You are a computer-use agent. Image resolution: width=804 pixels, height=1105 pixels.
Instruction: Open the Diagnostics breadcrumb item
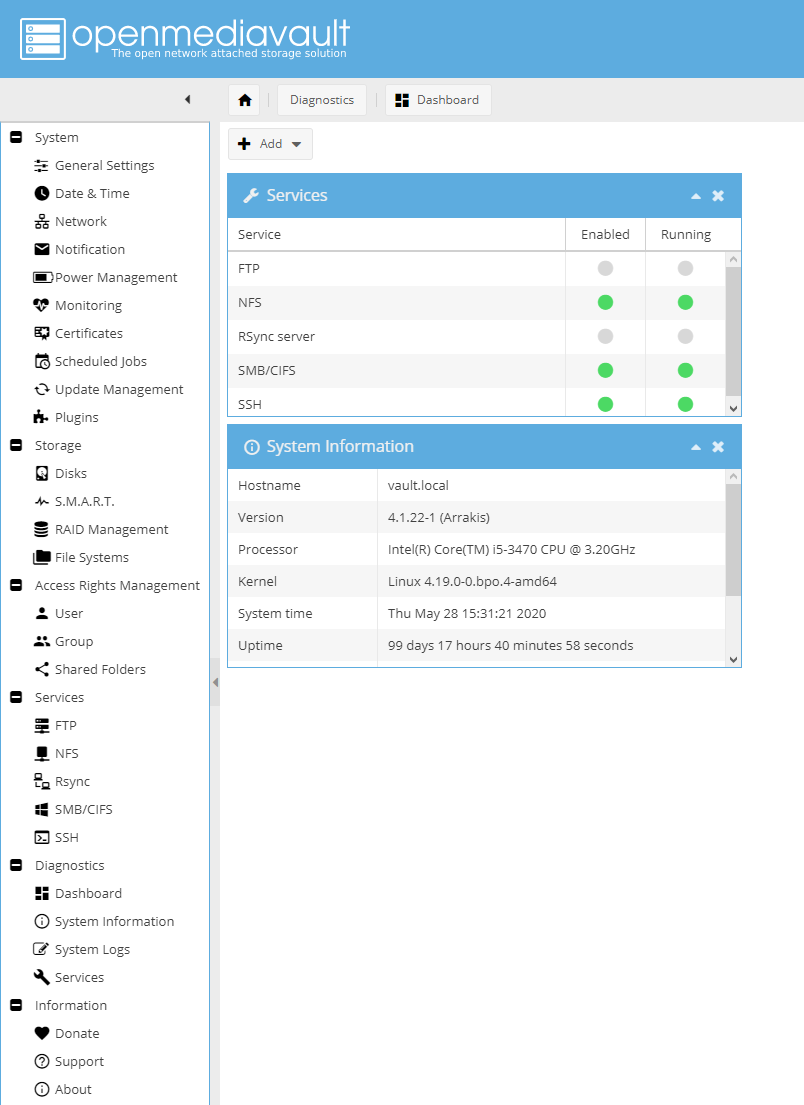pos(321,99)
